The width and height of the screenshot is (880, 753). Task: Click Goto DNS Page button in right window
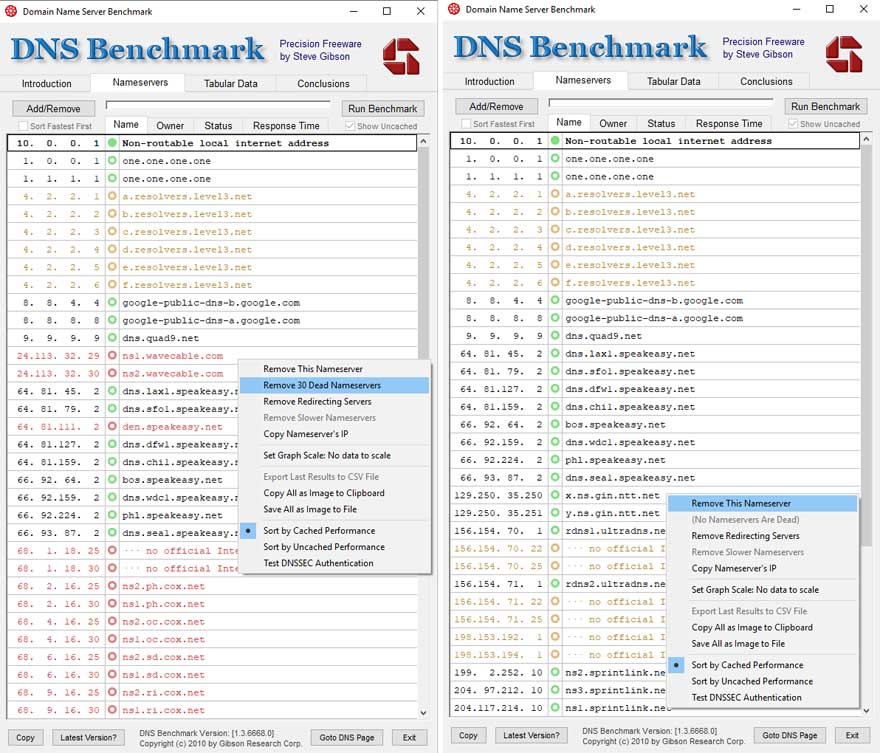click(790, 735)
